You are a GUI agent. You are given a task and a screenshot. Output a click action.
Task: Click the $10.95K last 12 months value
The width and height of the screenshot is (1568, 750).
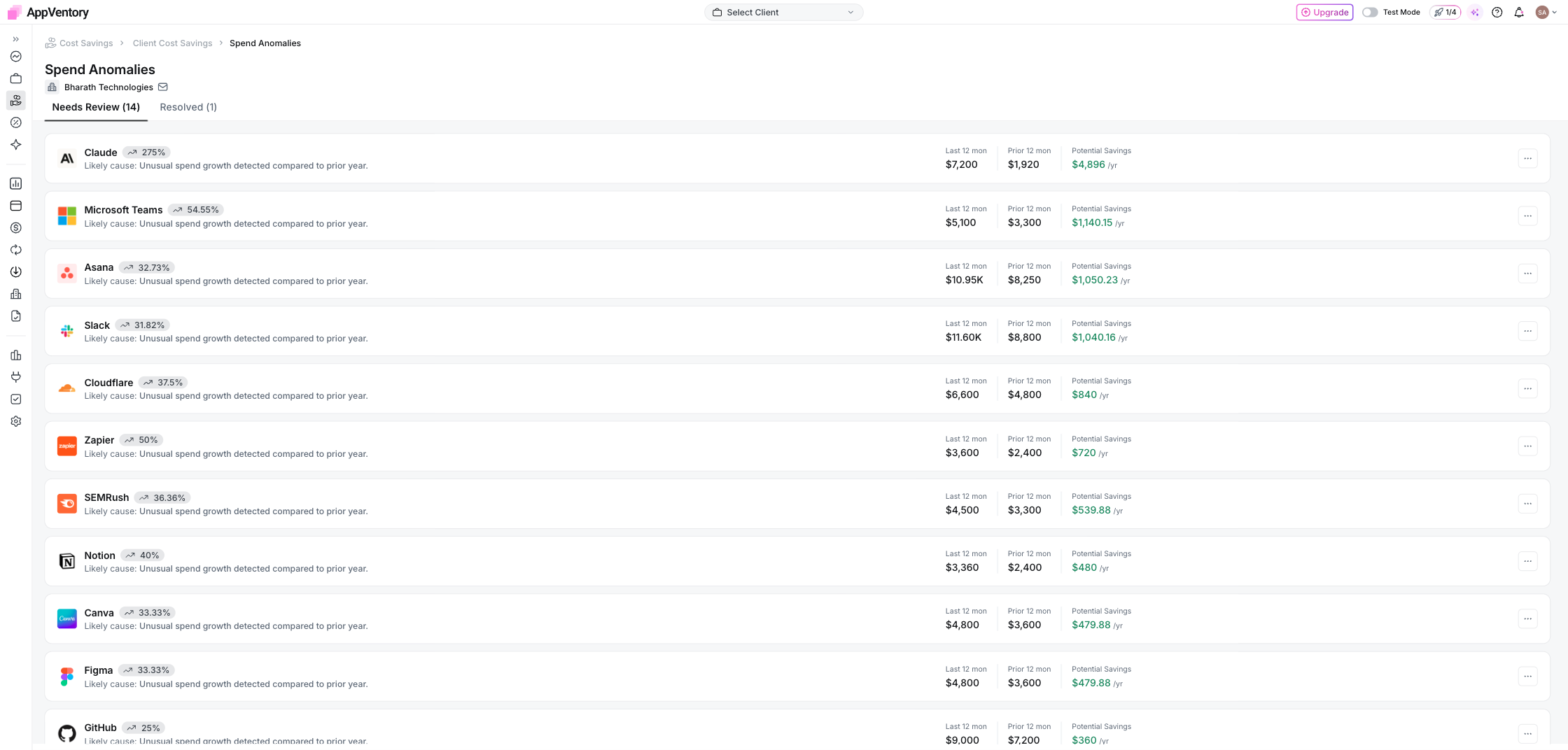(x=964, y=280)
